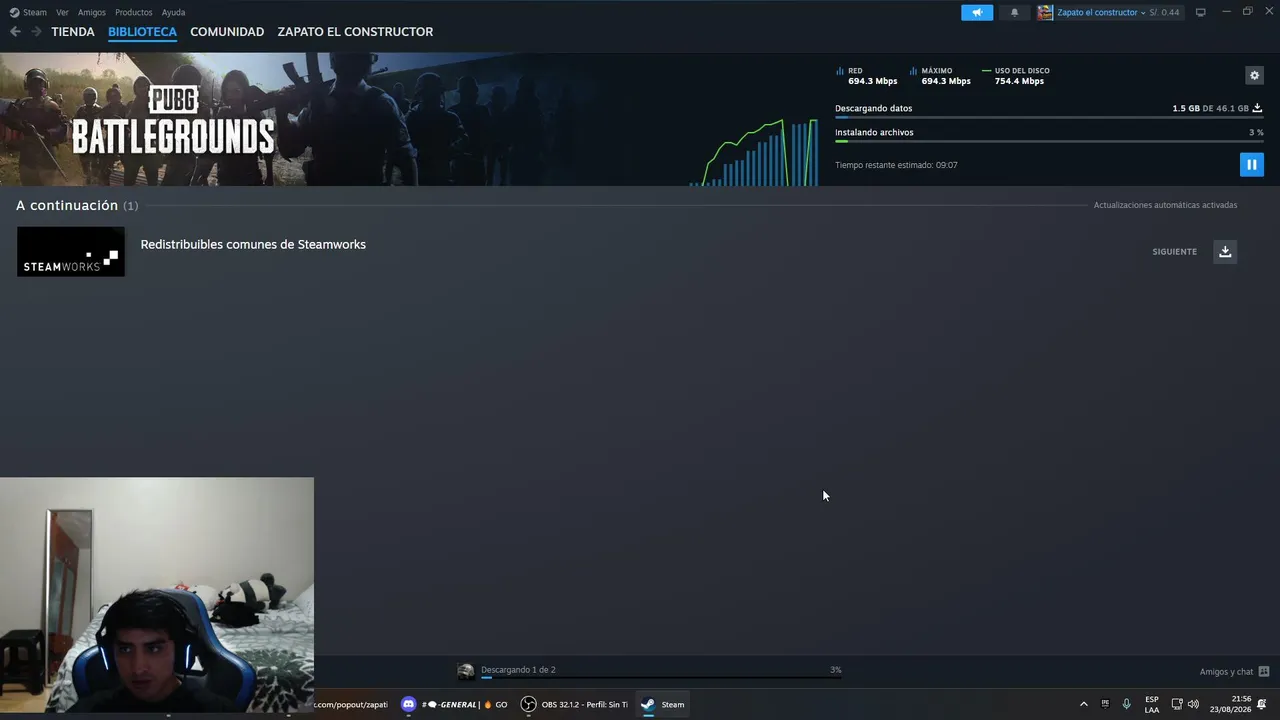Click the USO DEL DISCO statistic

tap(1017, 76)
